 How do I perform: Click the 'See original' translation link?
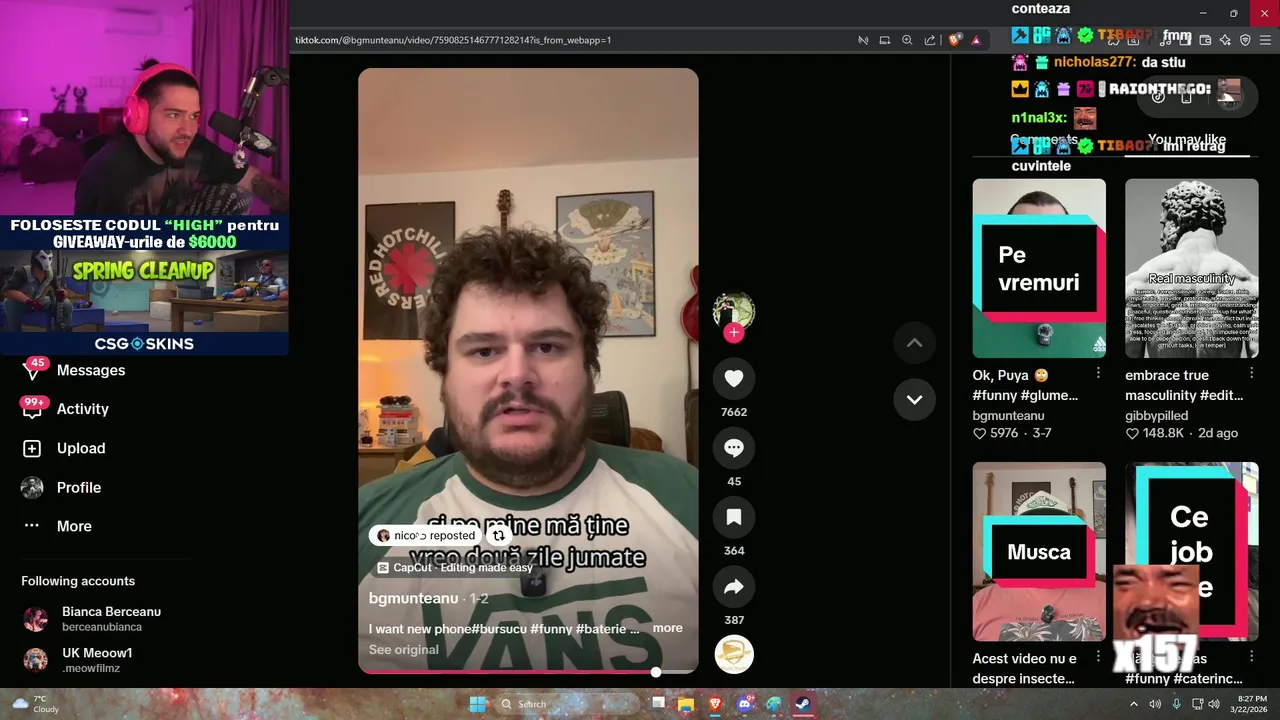coord(403,649)
